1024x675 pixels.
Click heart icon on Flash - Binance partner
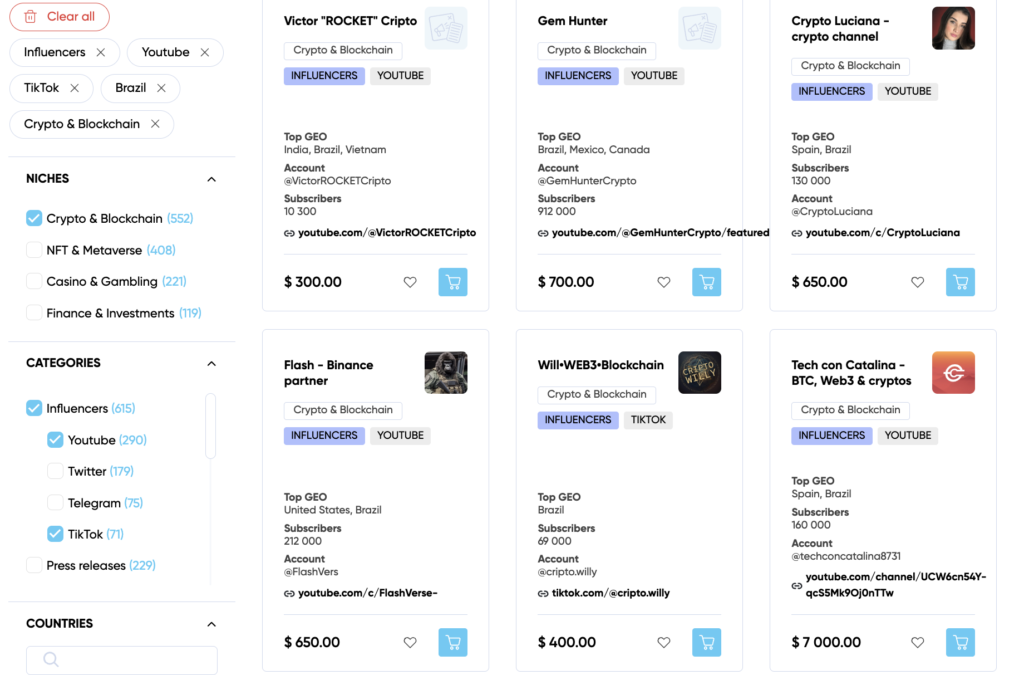coord(410,642)
